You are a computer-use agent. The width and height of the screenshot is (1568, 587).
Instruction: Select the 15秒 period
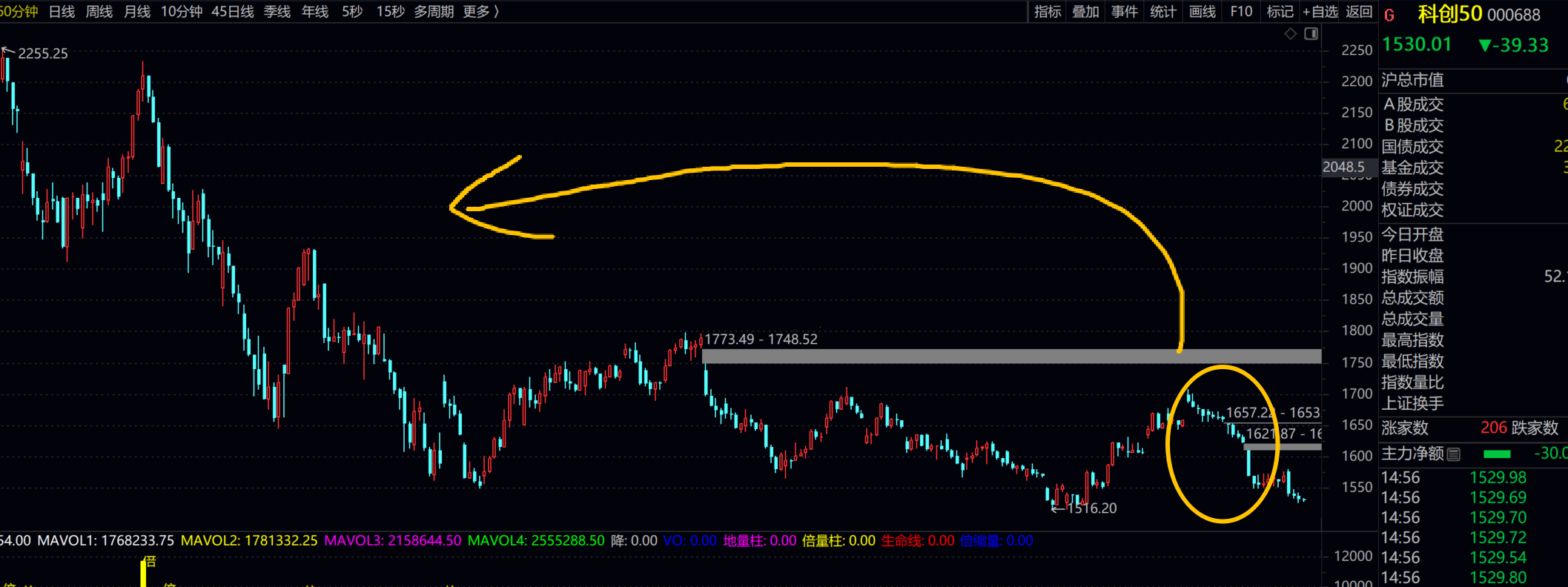[x=391, y=12]
